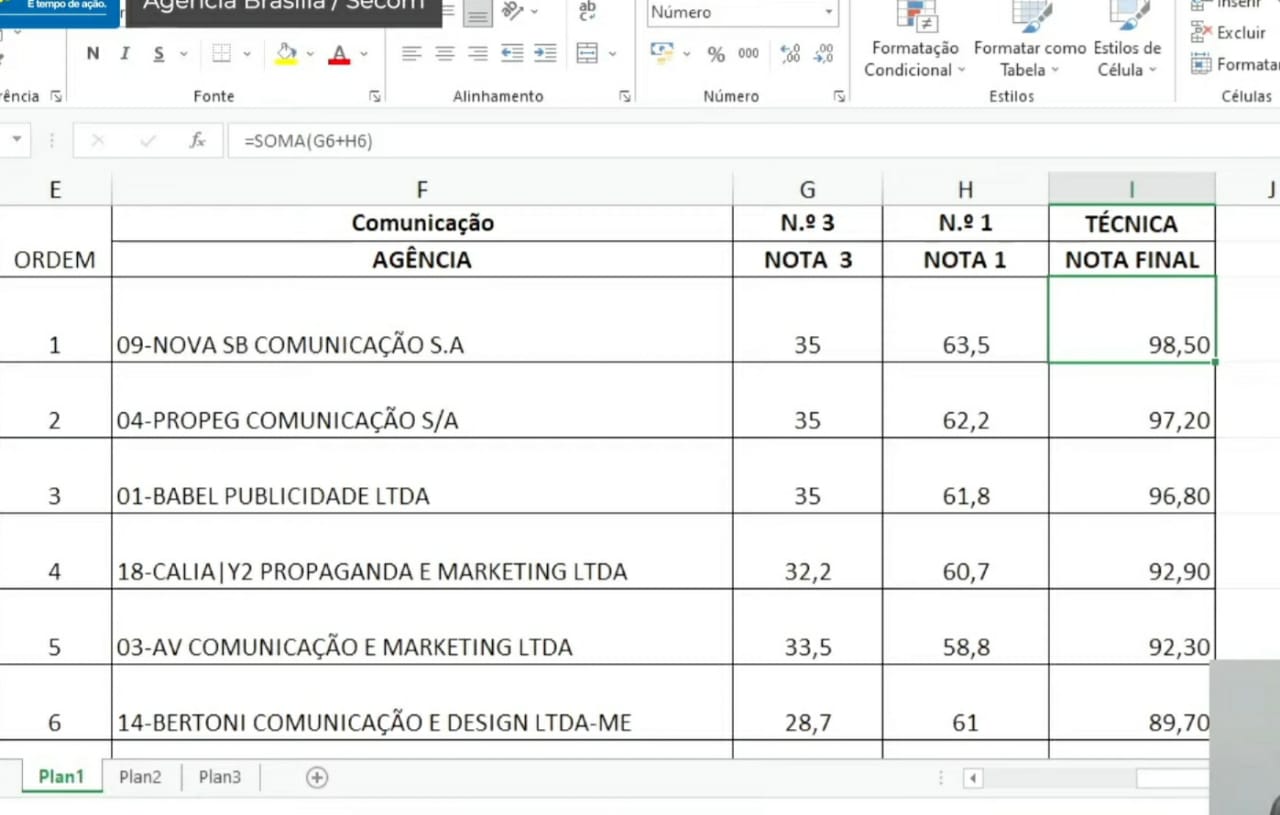Click cell 18-CALIA|Y2 PROPAGANDA E MARKETING LTDA
Image resolution: width=1280 pixels, height=815 pixels.
(x=422, y=551)
